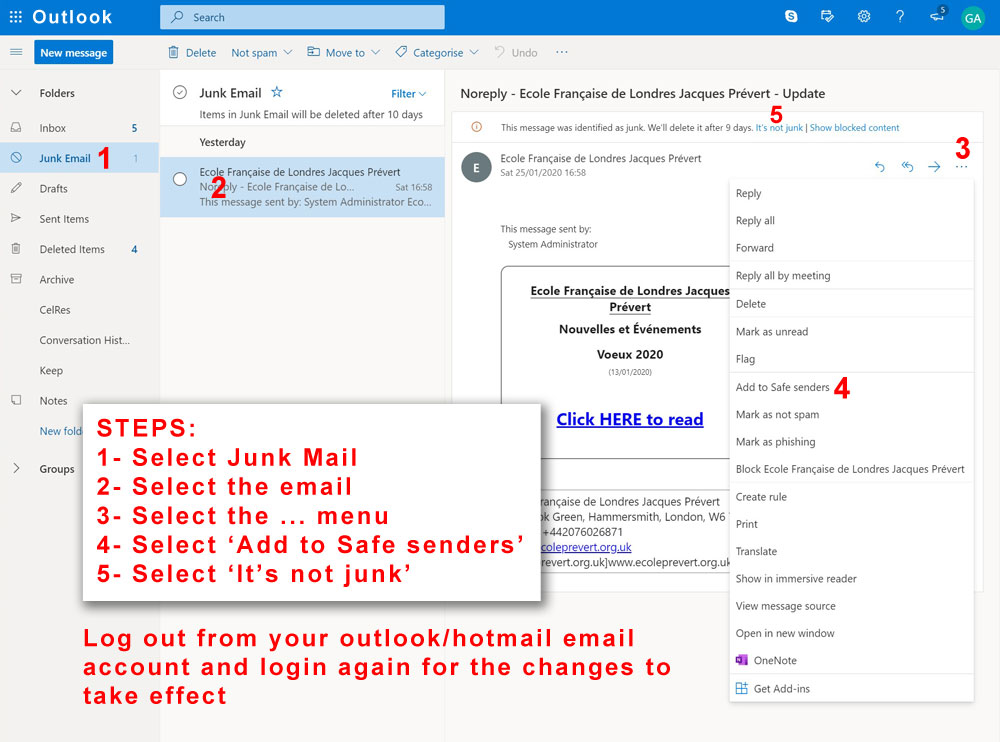Click the Delete trash icon in toolbar

[x=173, y=52]
